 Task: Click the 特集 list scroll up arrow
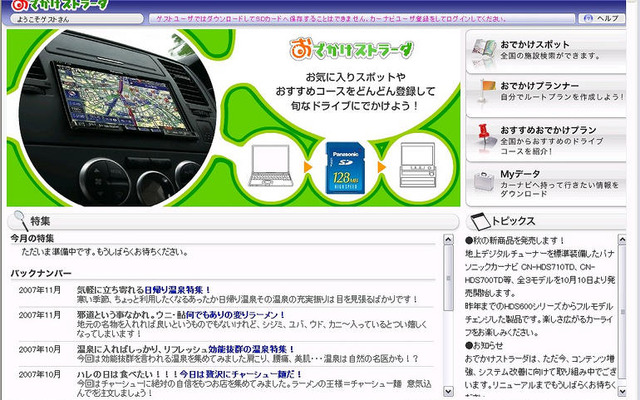pos(448,240)
